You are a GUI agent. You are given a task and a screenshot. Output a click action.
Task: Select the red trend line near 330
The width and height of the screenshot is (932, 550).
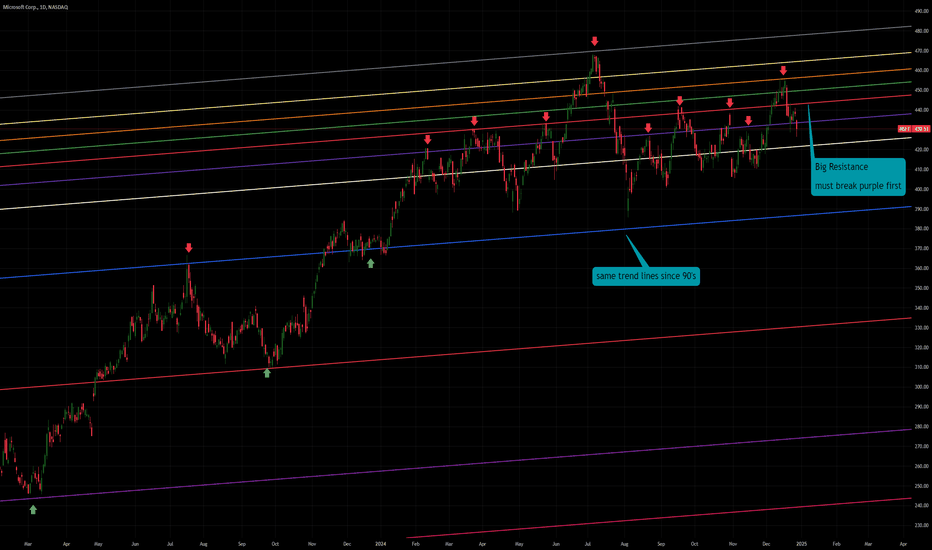coord(455,354)
